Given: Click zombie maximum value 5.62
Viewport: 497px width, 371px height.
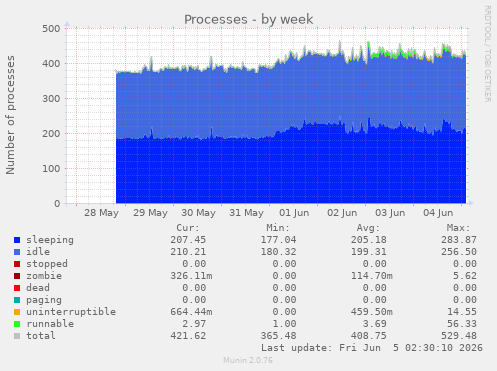Looking at the screenshot, I should coord(465,276).
